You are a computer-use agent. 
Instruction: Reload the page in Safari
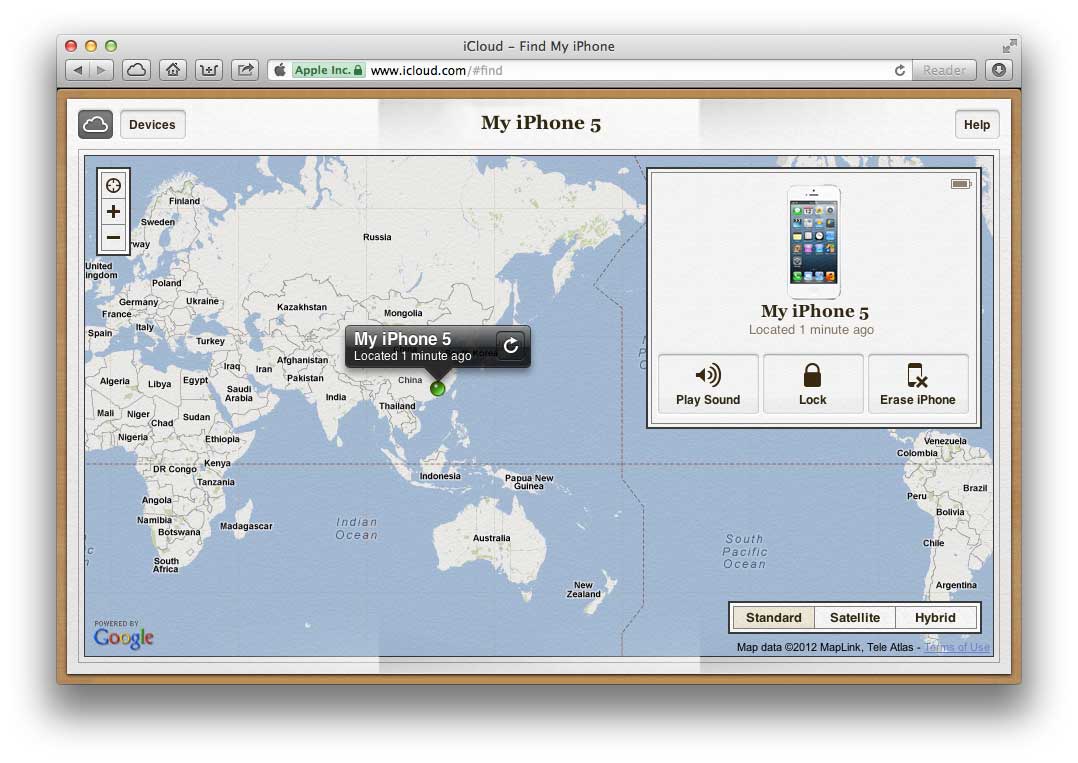click(x=899, y=70)
